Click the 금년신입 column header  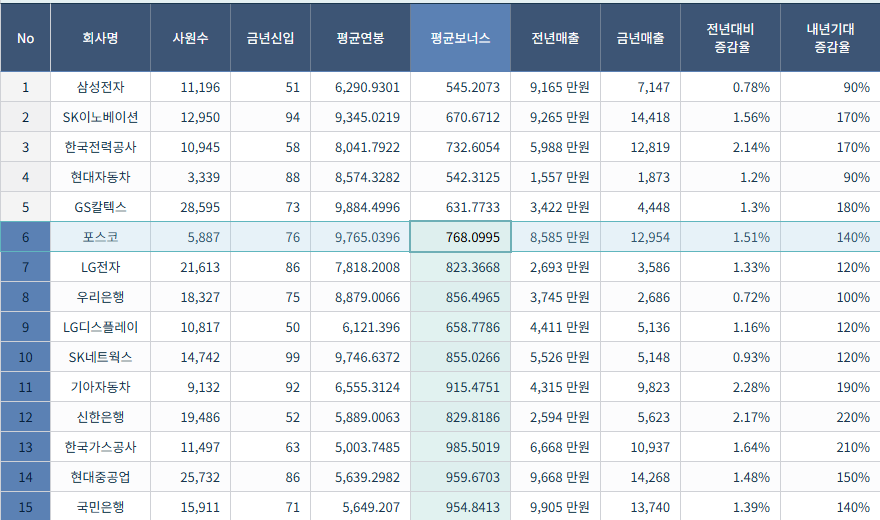click(x=271, y=38)
